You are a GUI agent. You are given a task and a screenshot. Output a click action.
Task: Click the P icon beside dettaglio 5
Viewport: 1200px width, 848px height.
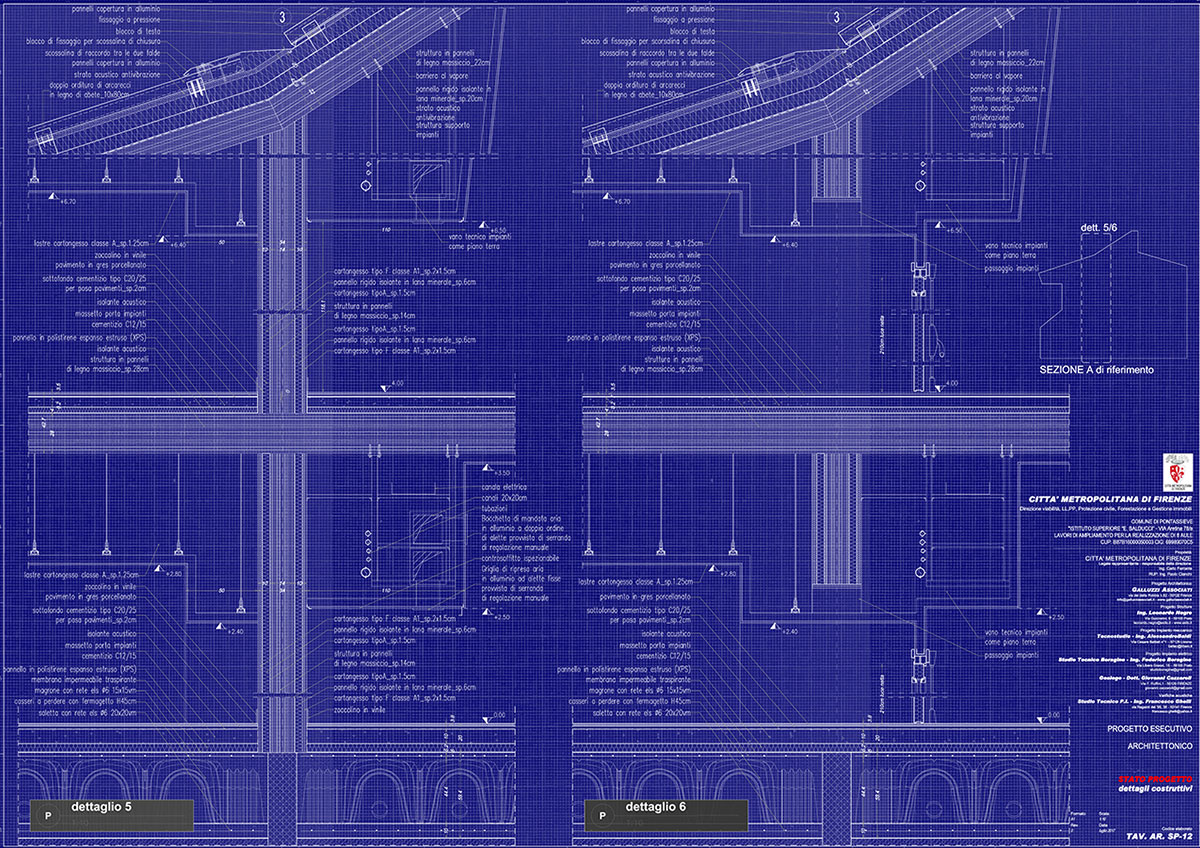pos(48,816)
